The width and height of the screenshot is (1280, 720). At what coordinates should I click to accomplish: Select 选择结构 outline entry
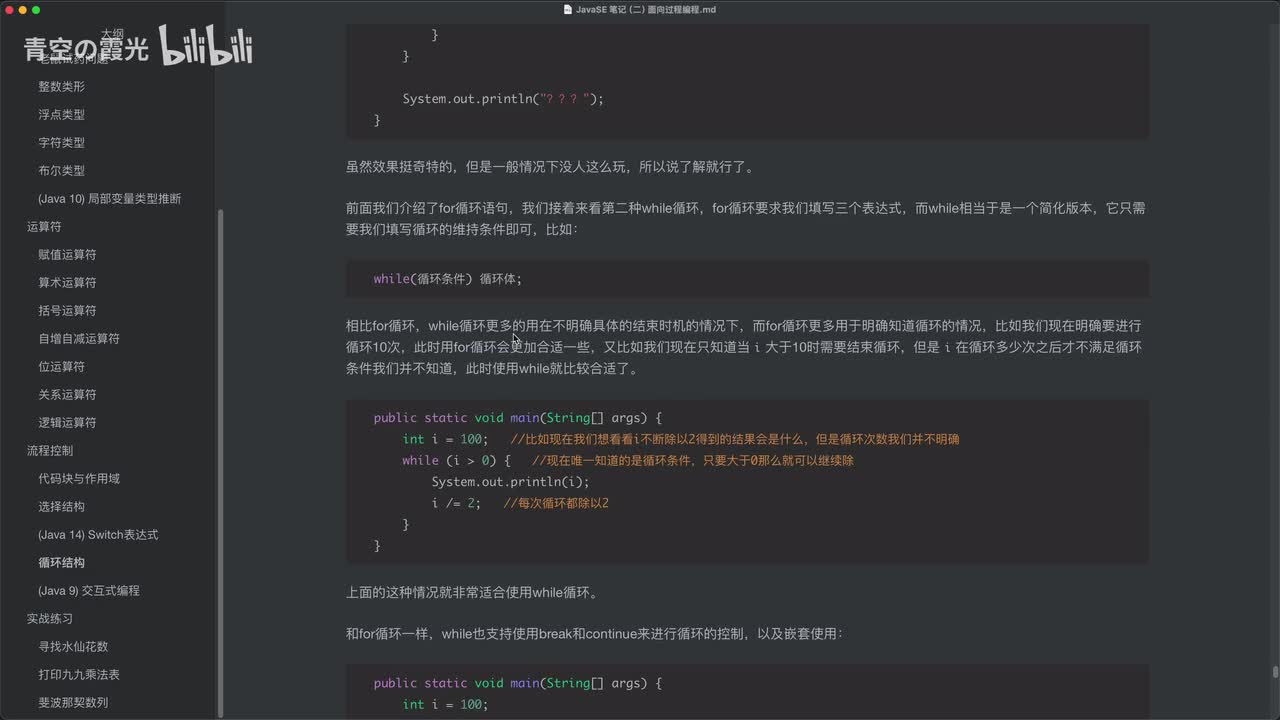(x=62, y=507)
